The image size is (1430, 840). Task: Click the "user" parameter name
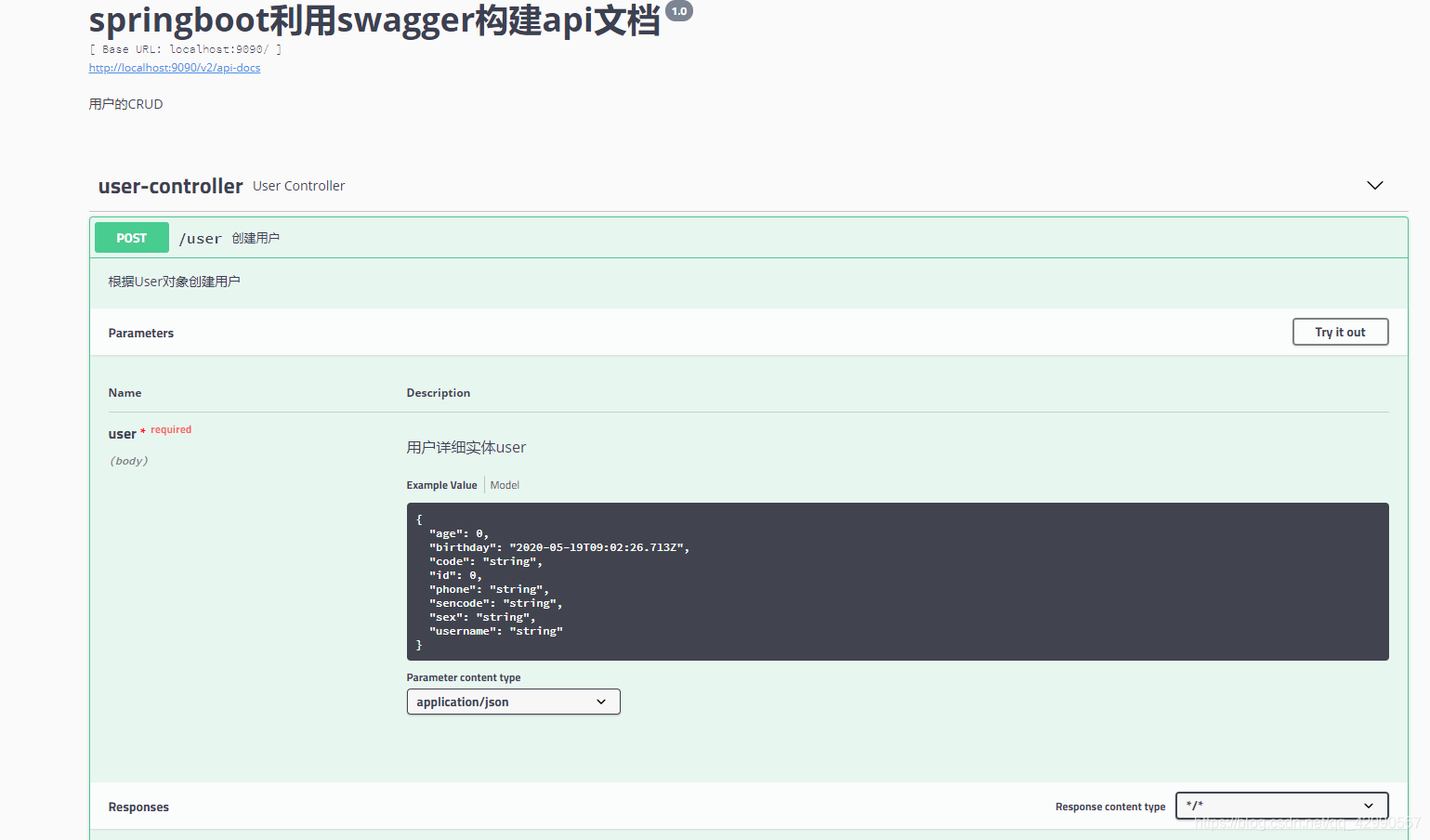(x=122, y=434)
